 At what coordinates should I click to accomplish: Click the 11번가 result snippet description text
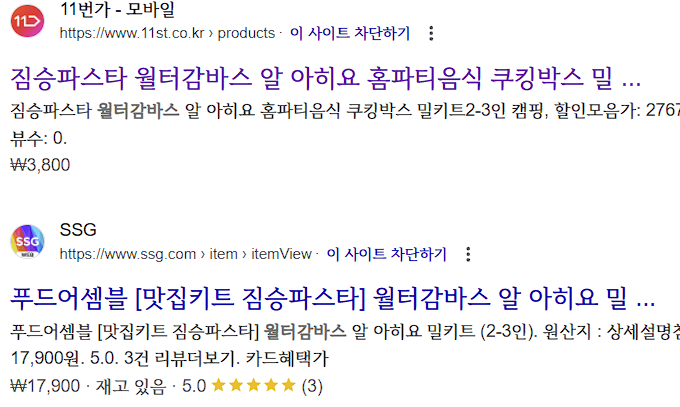pyautogui.click(x=340, y=111)
